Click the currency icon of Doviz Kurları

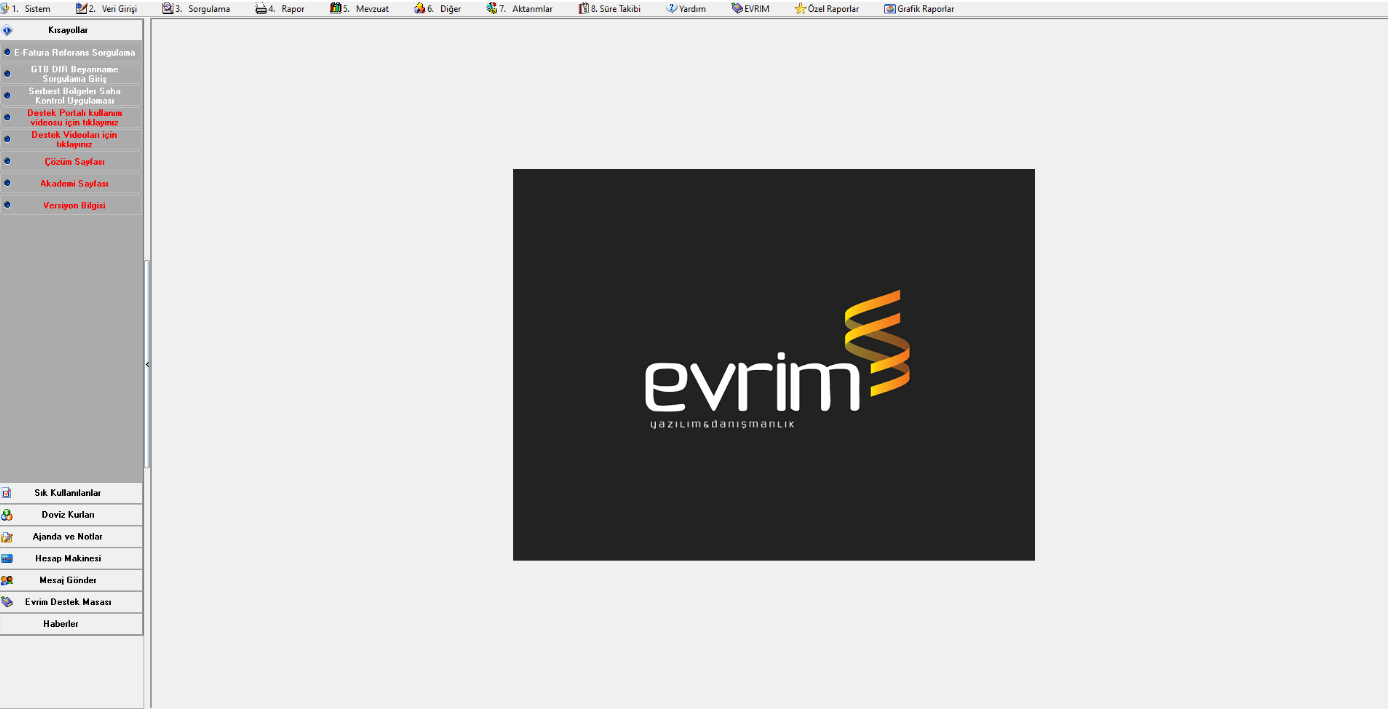(x=7, y=515)
